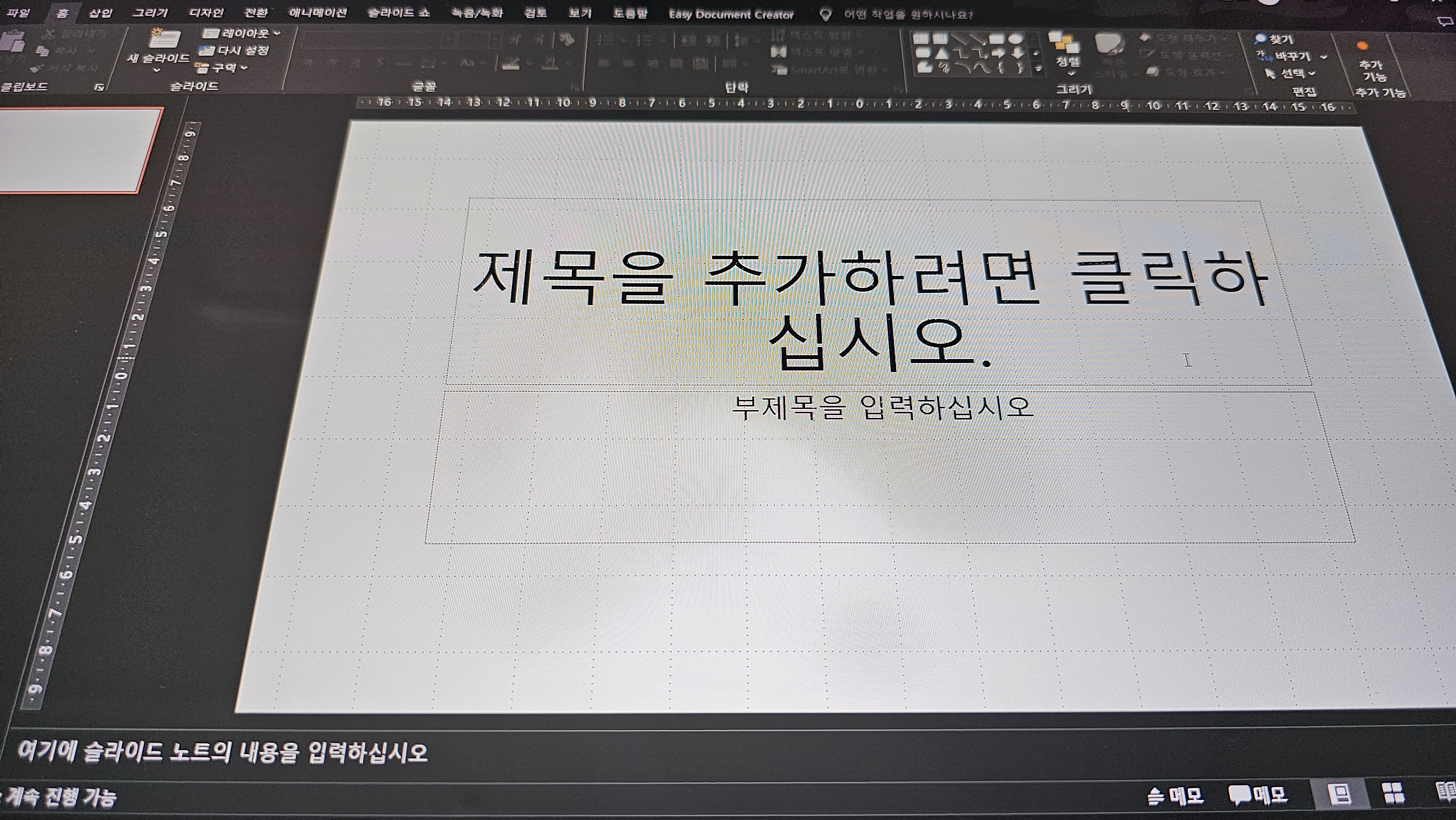Select the triangle shape in shapes gallery
This screenshot has width=1456, height=820.
tap(941, 54)
